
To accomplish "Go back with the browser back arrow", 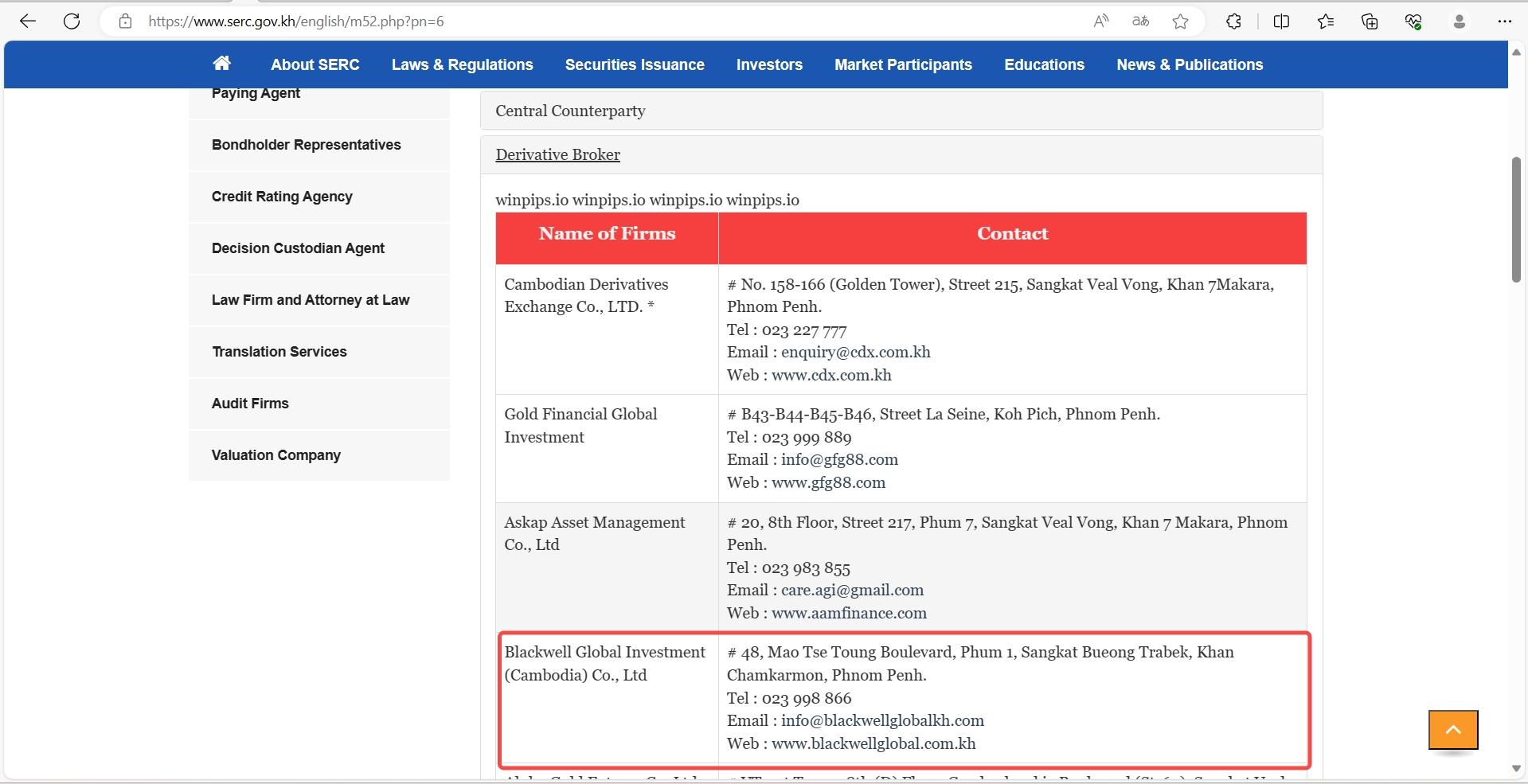I will pos(28,21).
